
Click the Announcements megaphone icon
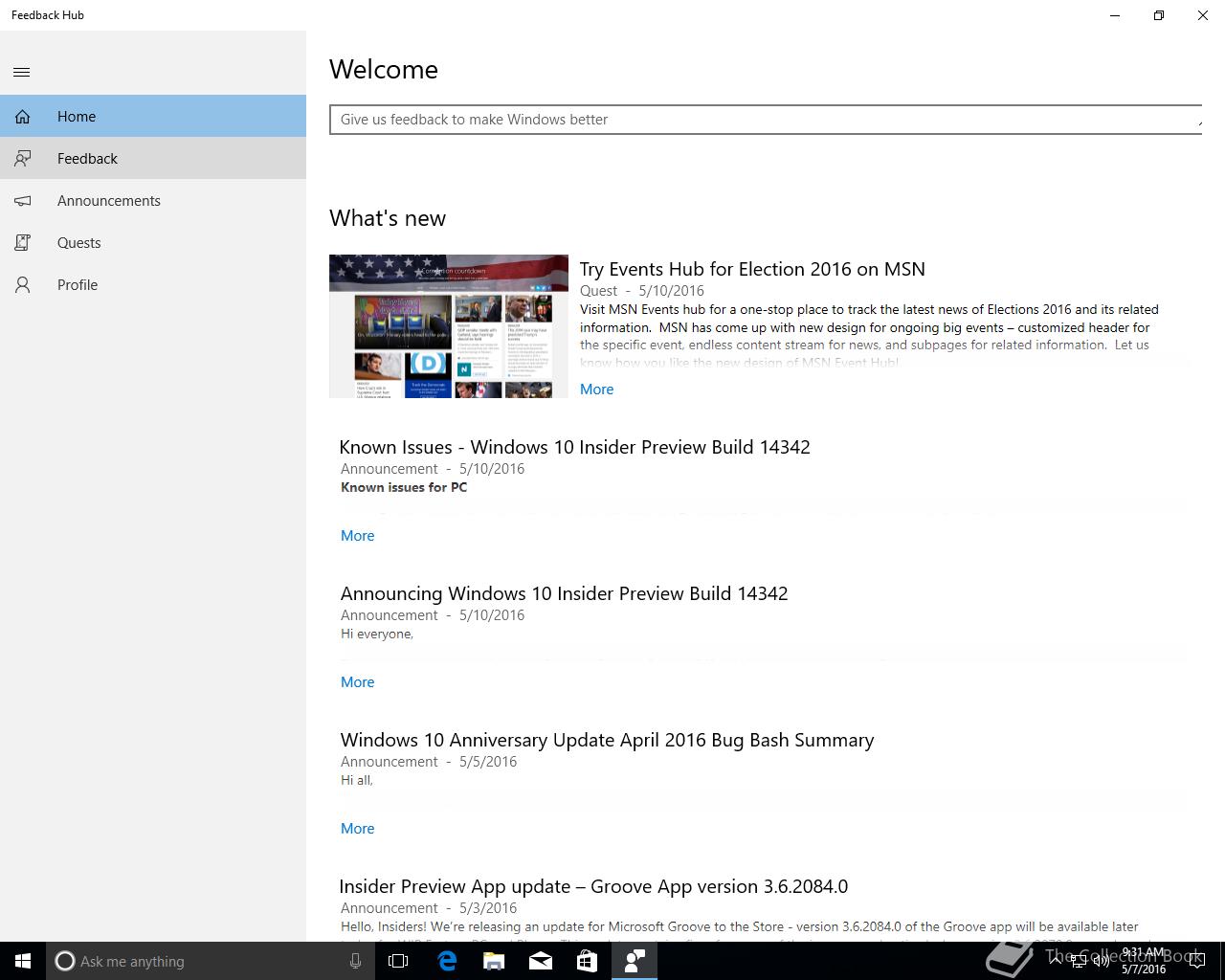(22, 201)
